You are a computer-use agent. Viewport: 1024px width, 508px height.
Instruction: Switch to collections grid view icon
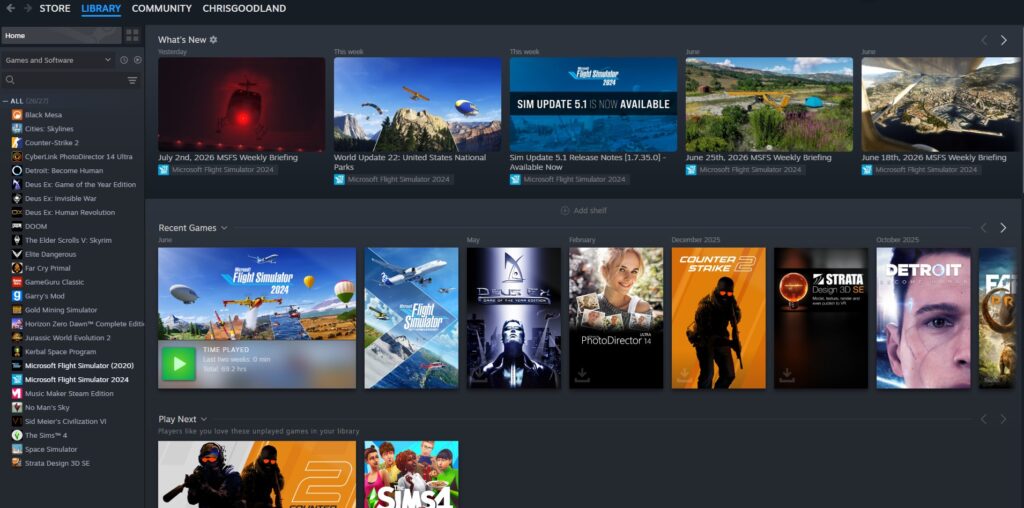[x=132, y=35]
